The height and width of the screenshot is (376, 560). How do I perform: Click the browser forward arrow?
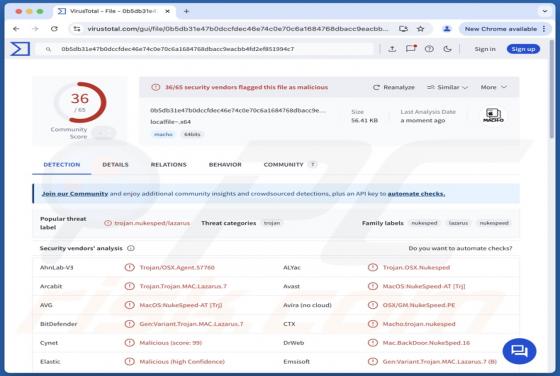coord(35,29)
